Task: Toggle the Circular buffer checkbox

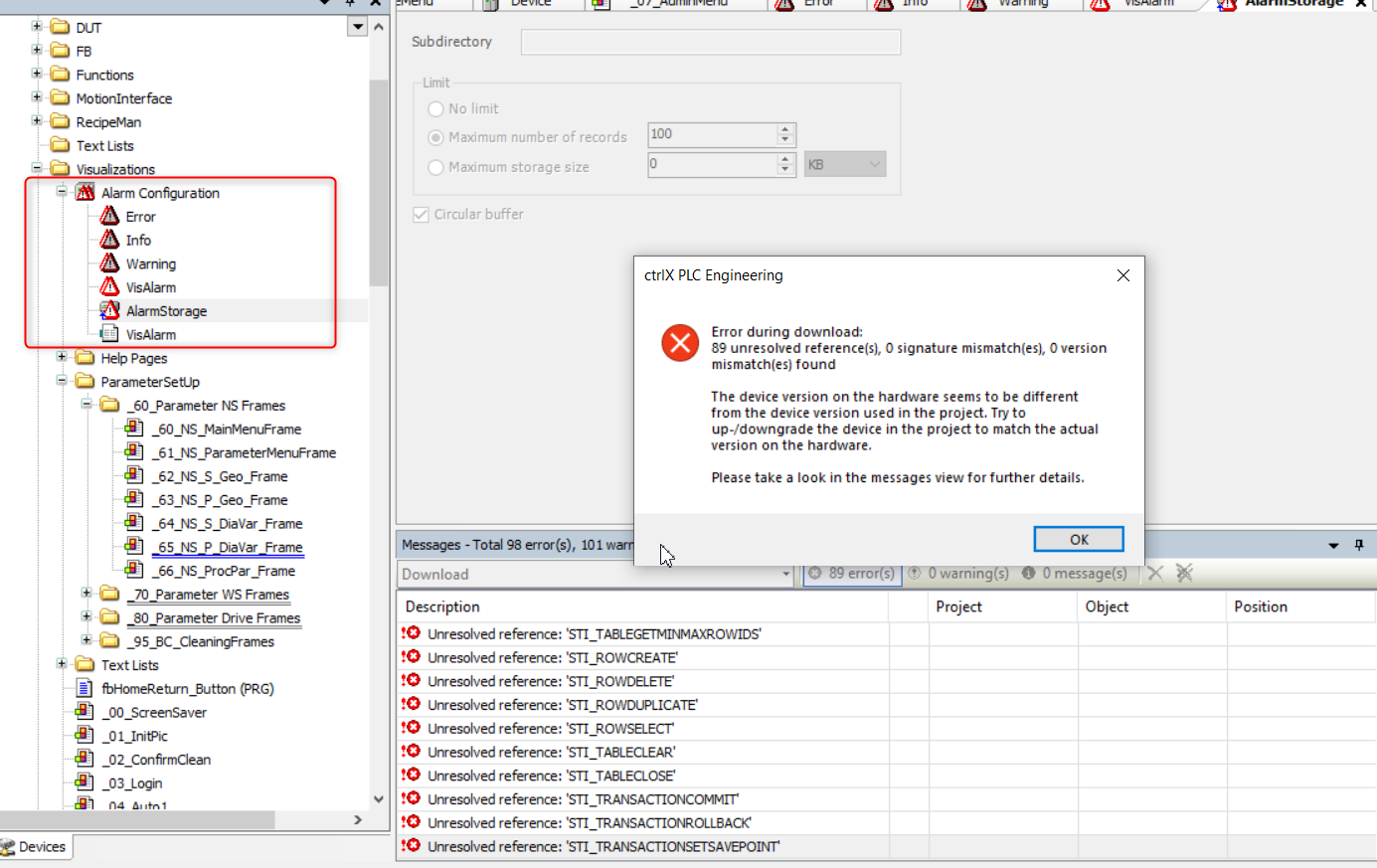Action: 421,214
